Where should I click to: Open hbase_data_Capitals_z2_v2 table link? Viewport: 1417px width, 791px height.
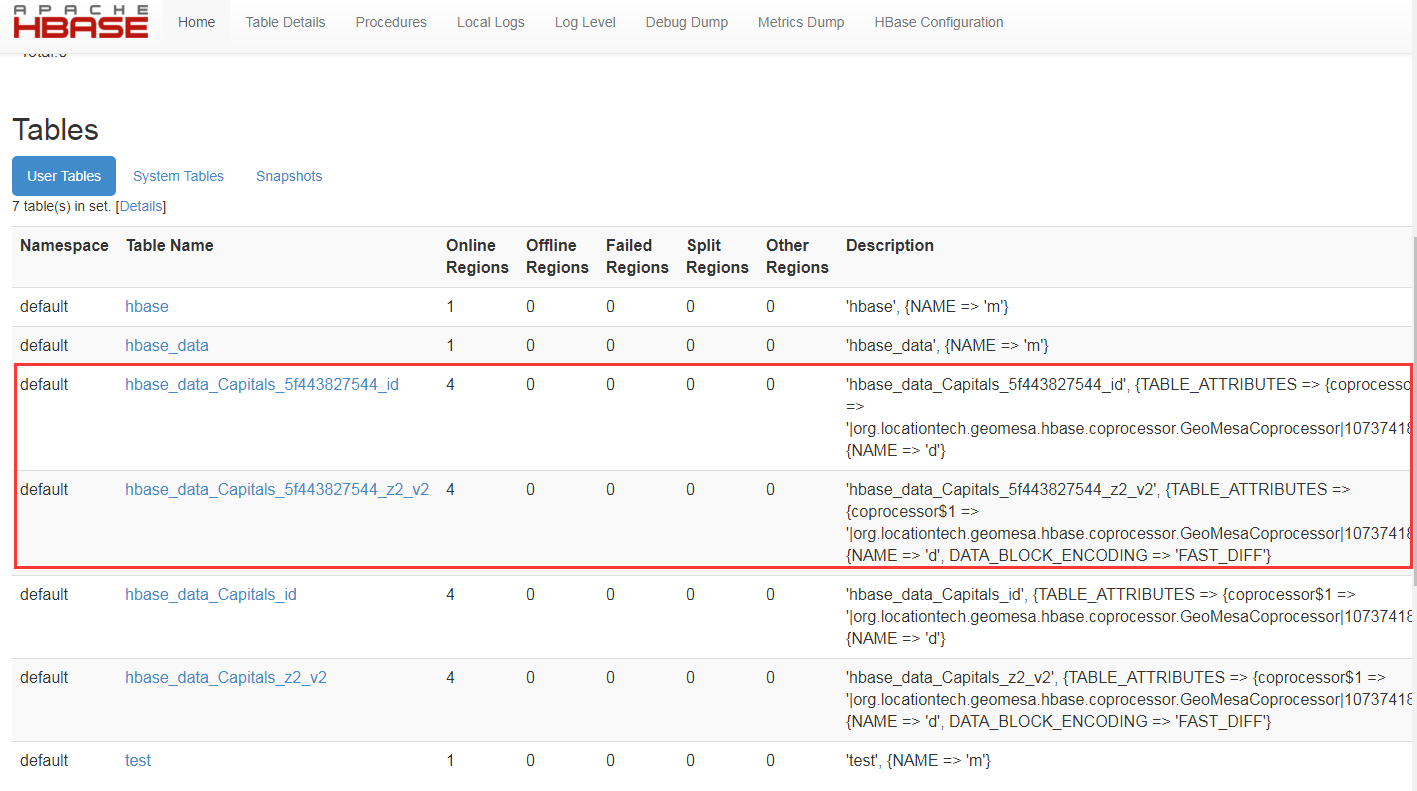point(226,677)
